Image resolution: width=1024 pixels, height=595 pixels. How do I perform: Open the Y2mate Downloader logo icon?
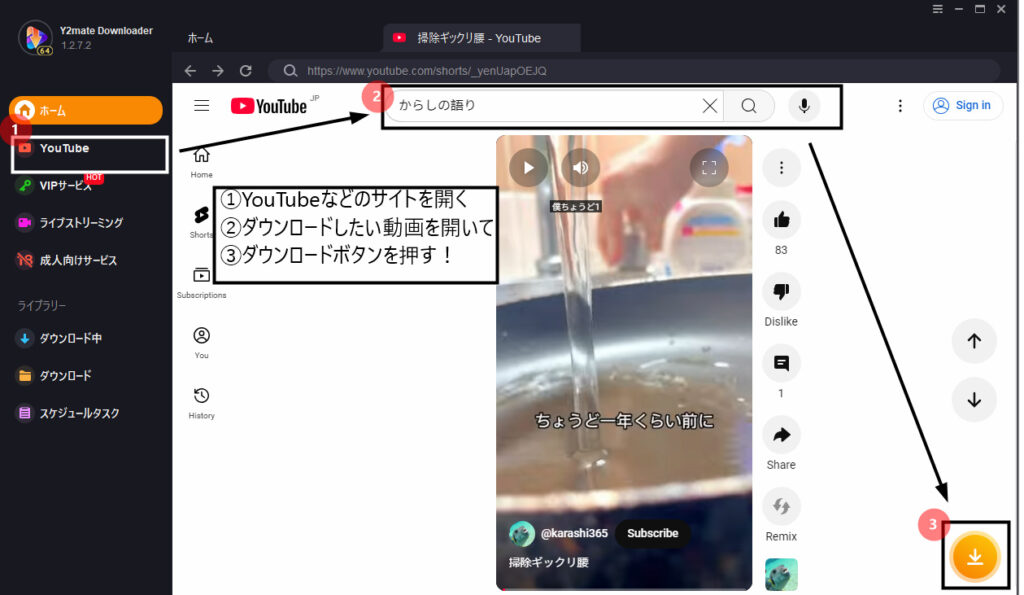35,38
